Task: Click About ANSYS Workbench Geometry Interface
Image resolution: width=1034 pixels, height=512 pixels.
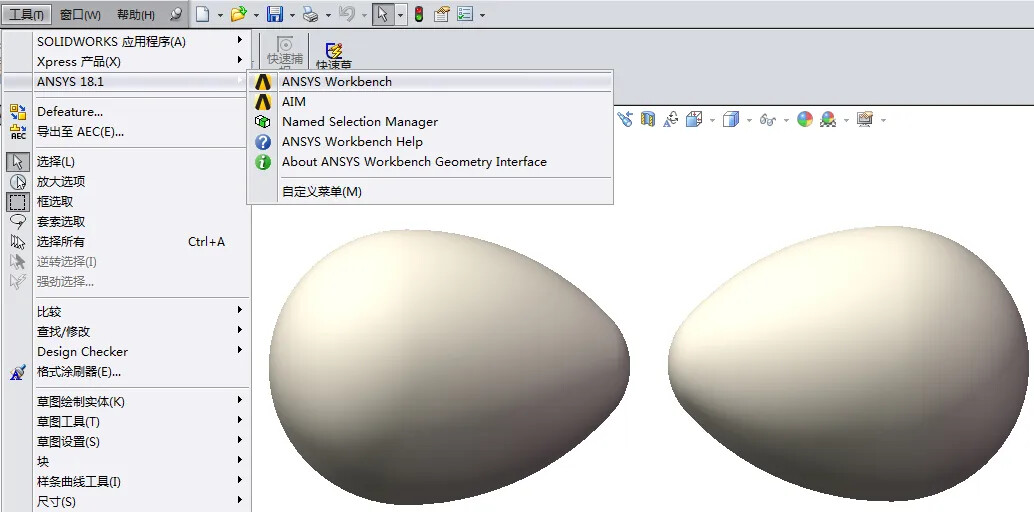Action: [x=414, y=162]
